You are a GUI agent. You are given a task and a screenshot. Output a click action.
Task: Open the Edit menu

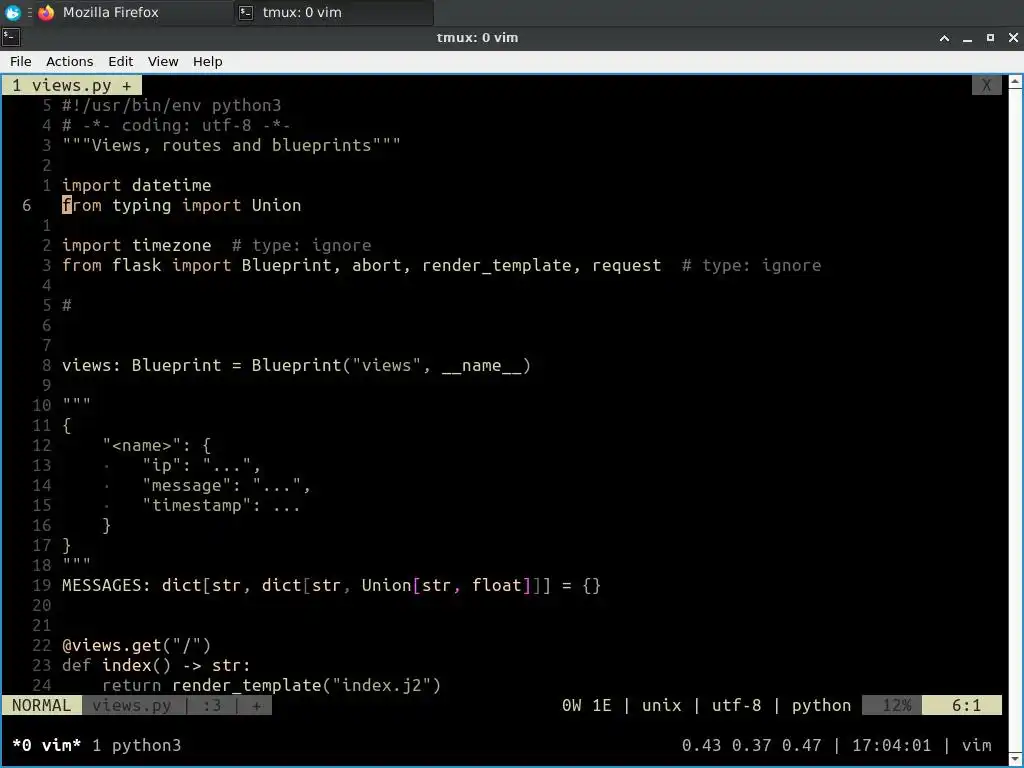120,61
